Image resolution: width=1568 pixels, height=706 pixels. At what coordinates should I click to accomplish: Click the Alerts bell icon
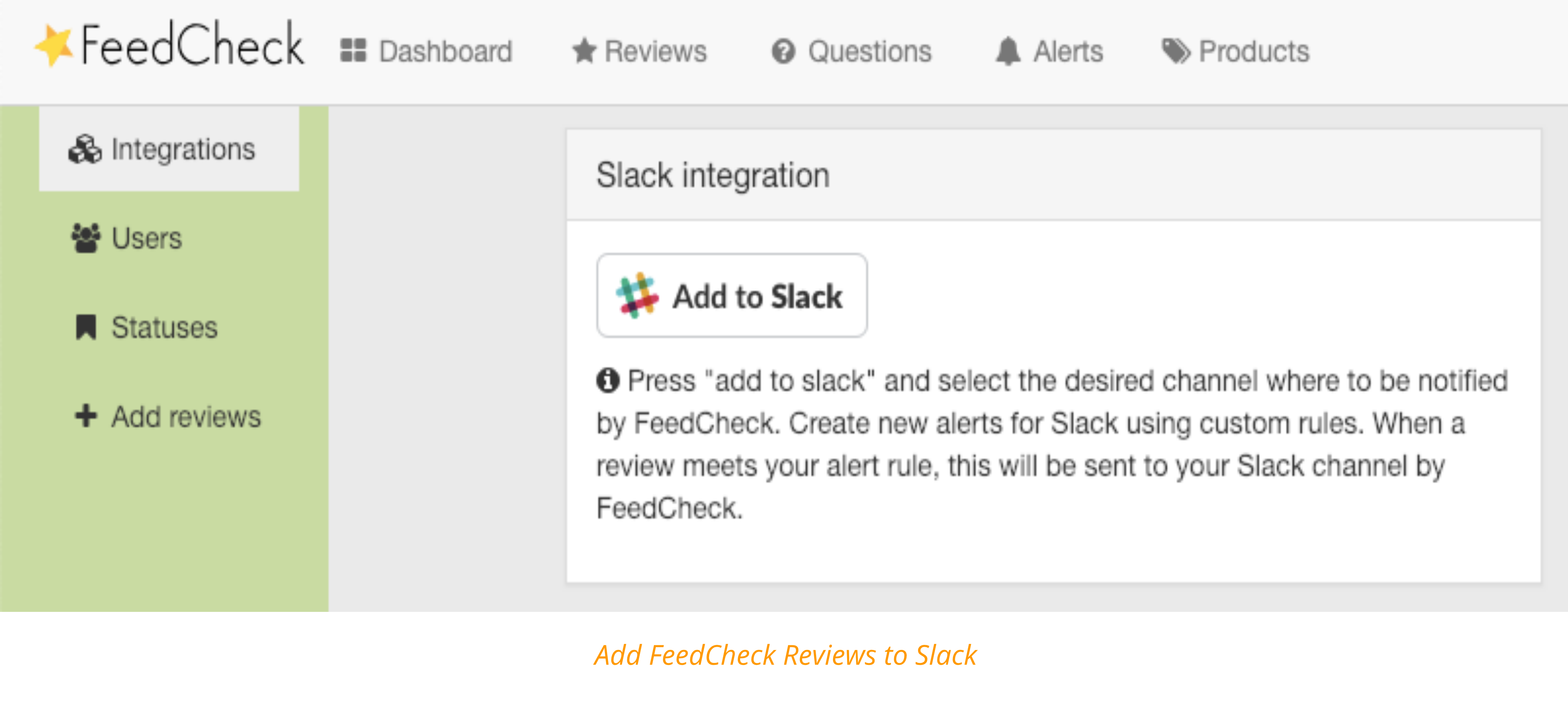pyautogui.click(x=1008, y=51)
